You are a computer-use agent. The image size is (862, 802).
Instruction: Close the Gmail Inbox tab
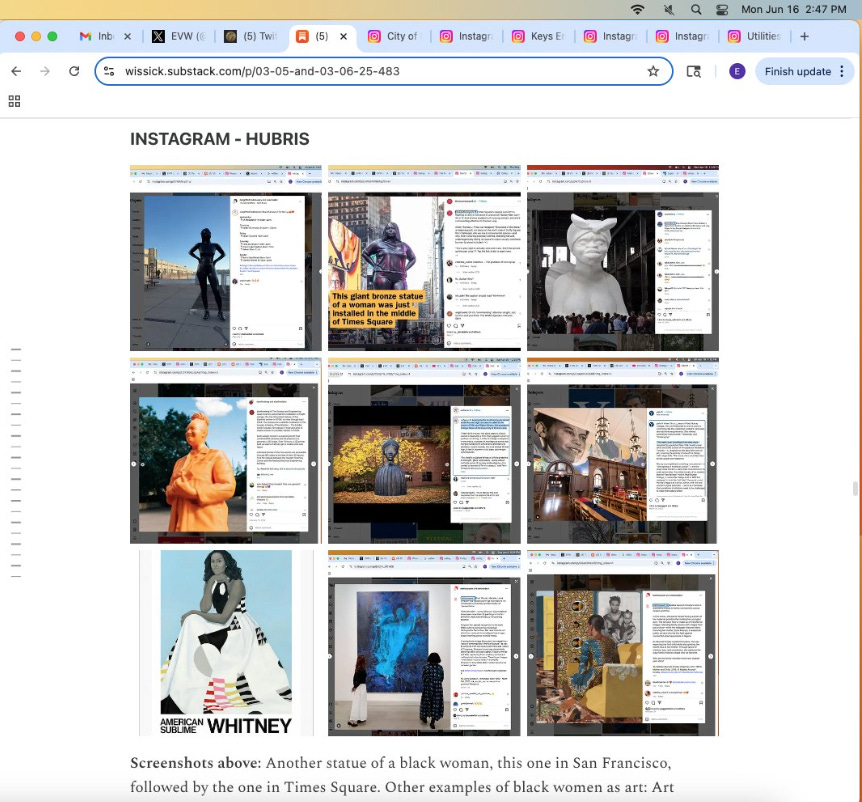coord(128,36)
